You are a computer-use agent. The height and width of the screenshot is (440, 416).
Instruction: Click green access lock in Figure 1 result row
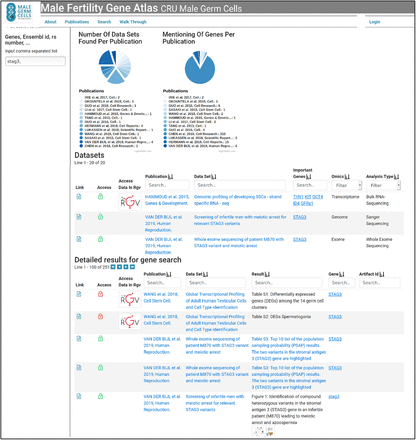(x=100, y=396)
